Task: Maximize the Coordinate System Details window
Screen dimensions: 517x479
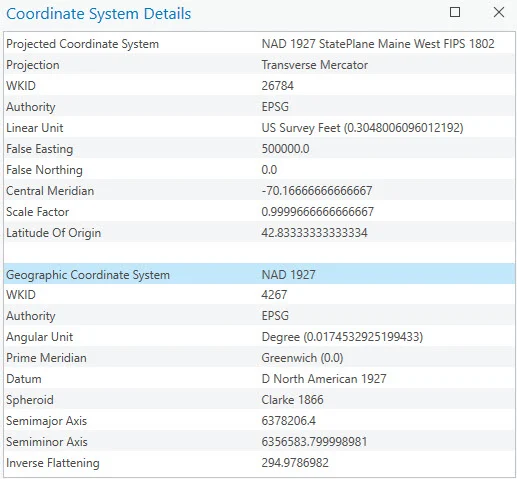Action: 455,12
